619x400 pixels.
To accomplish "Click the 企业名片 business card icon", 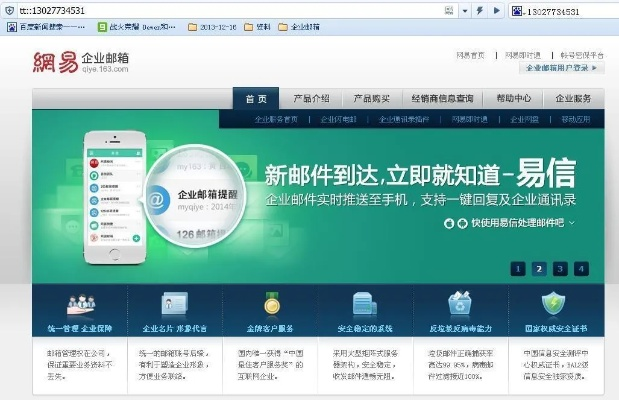I will (x=173, y=303).
